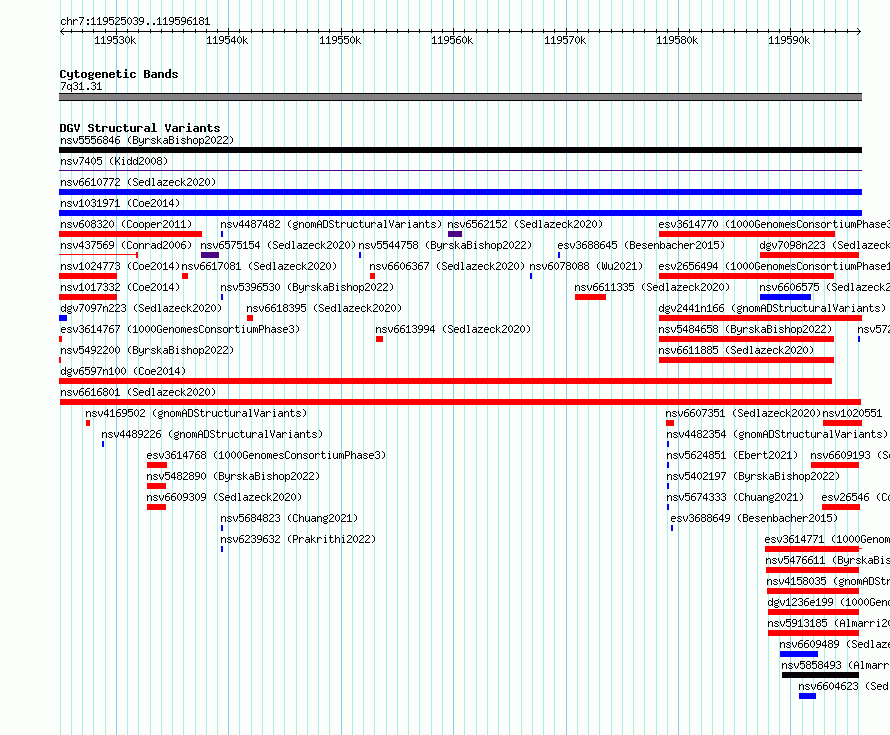Open the nsv1020551 variant label

(x=853, y=413)
